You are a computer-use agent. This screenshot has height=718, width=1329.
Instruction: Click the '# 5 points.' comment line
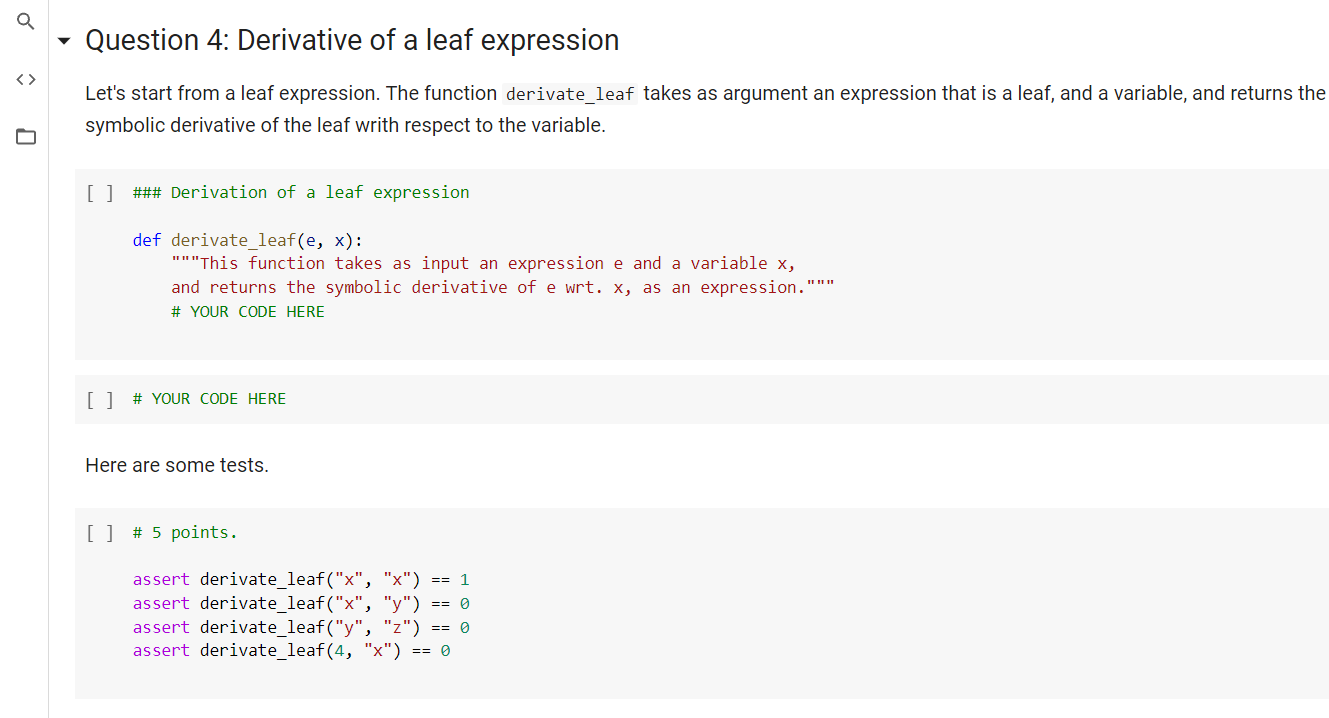[x=185, y=533]
